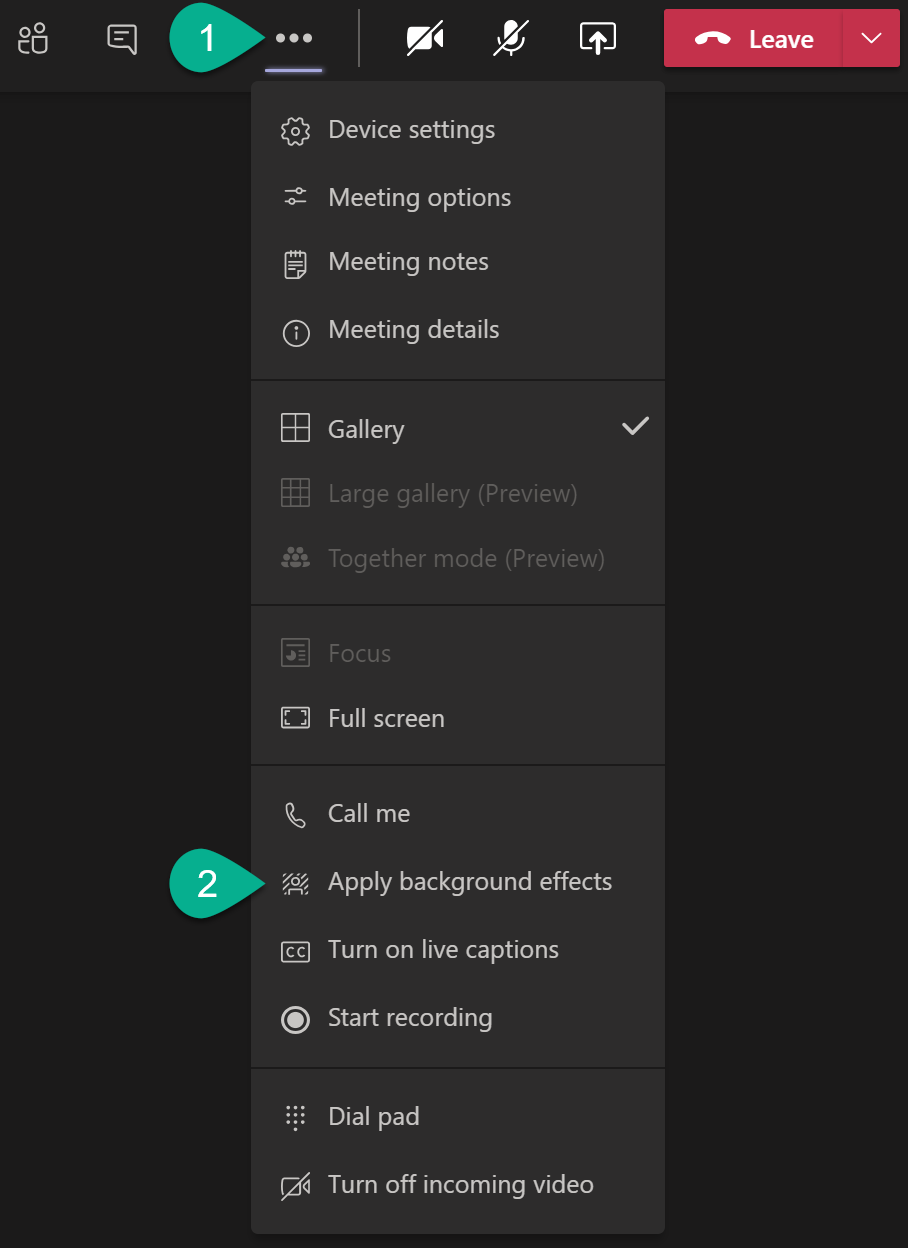Enable live captions
This screenshot has height=1248, width=908.
coord(443,949)
